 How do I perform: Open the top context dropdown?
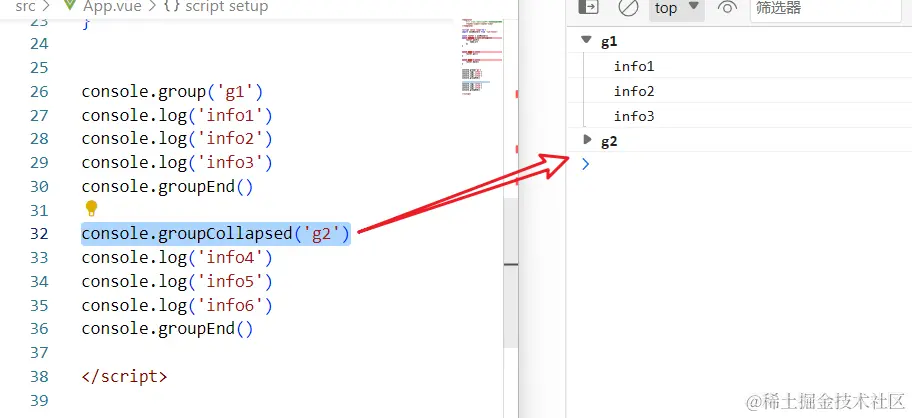click(x=676, y=8)
